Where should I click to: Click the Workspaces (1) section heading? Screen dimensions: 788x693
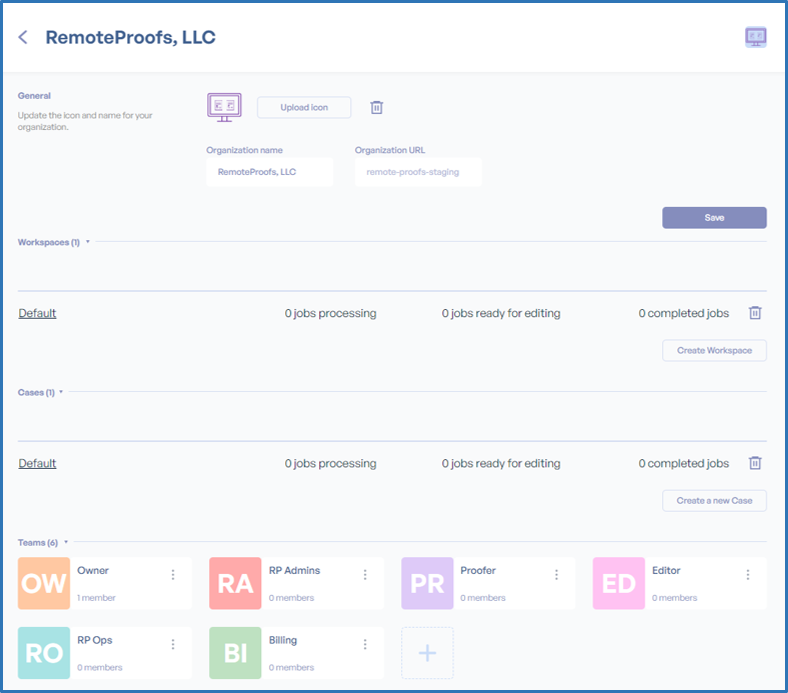pyautogui.click(x=49, y=242)
